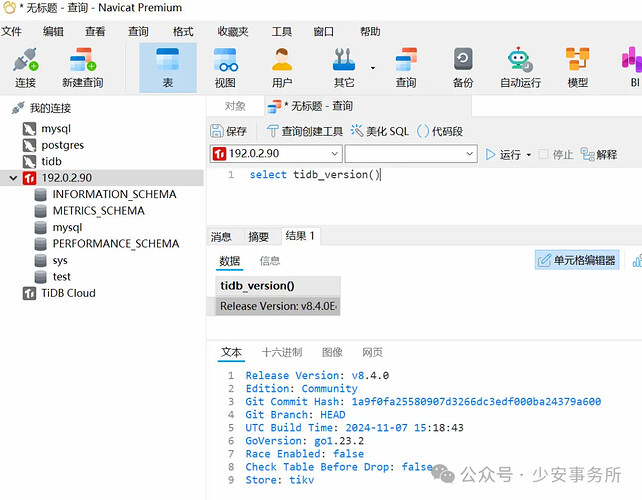642x500 pixels.
Task: Open the 其它 dropdown arrow
Action: pyautogui.click(x=373, y=68)
